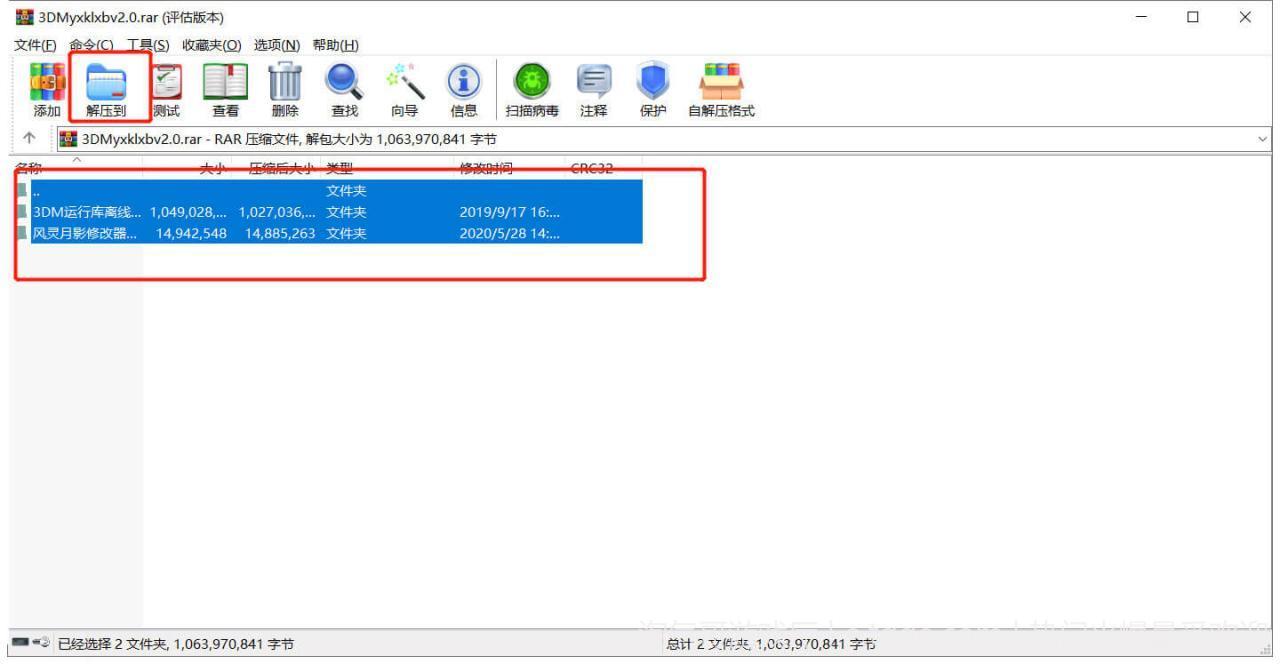Open the Commands (命令) menu
Image resolution: width=1280 pixels, height=664 pixels.
tap(91, 45)
